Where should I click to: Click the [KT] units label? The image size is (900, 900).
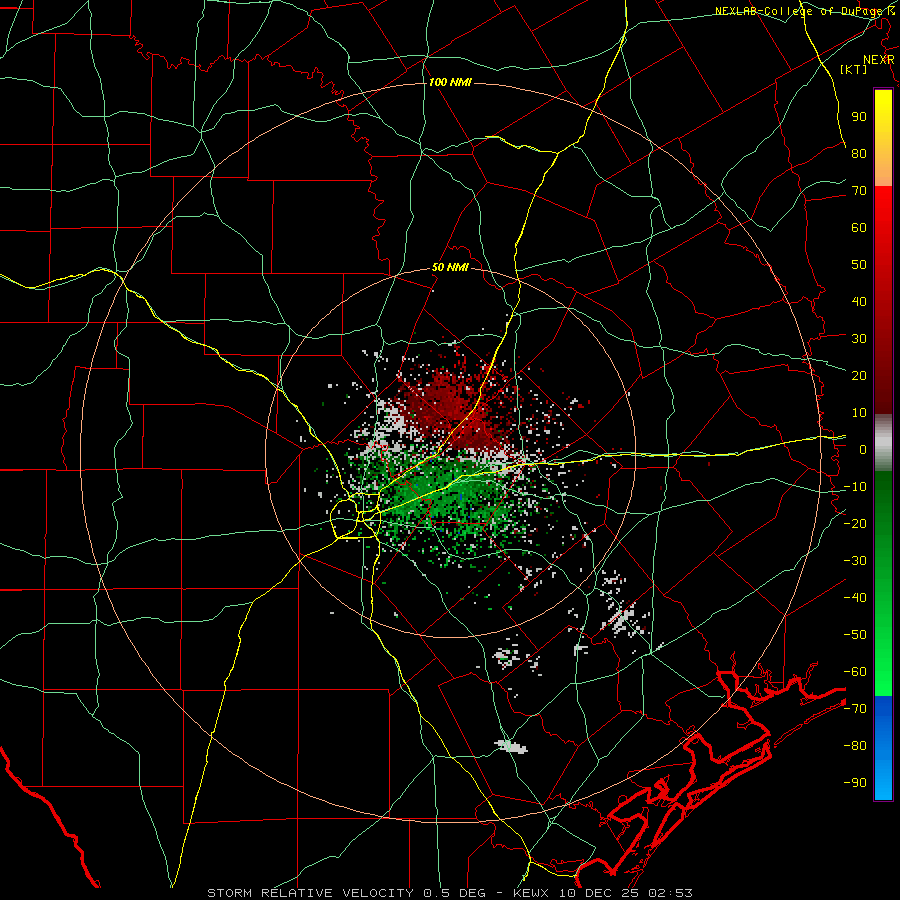click(854, 69)
